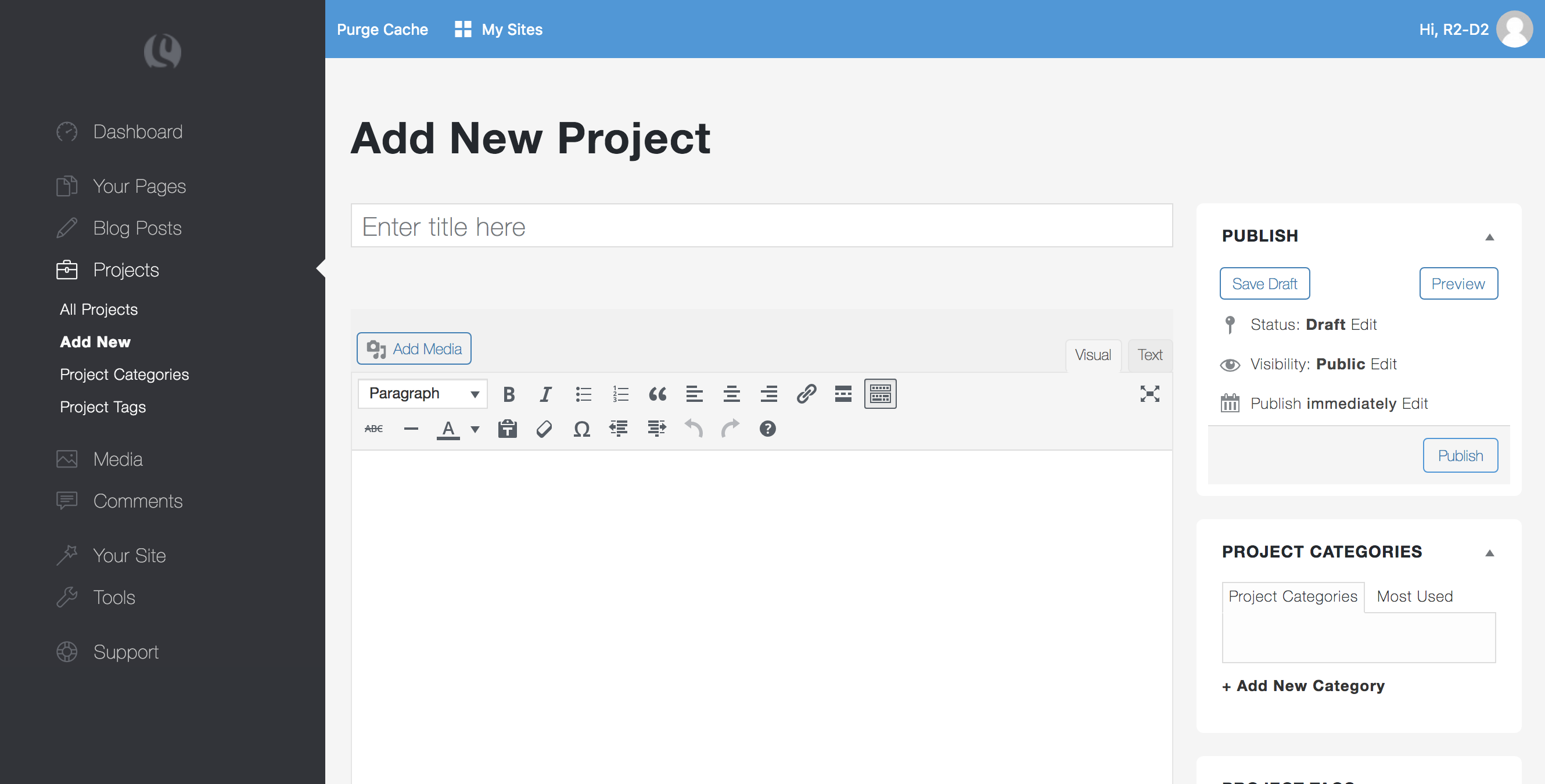This screenshot has height=784, width=1545.
Task: Apply blockquote formatting
Action: point(657,394)
